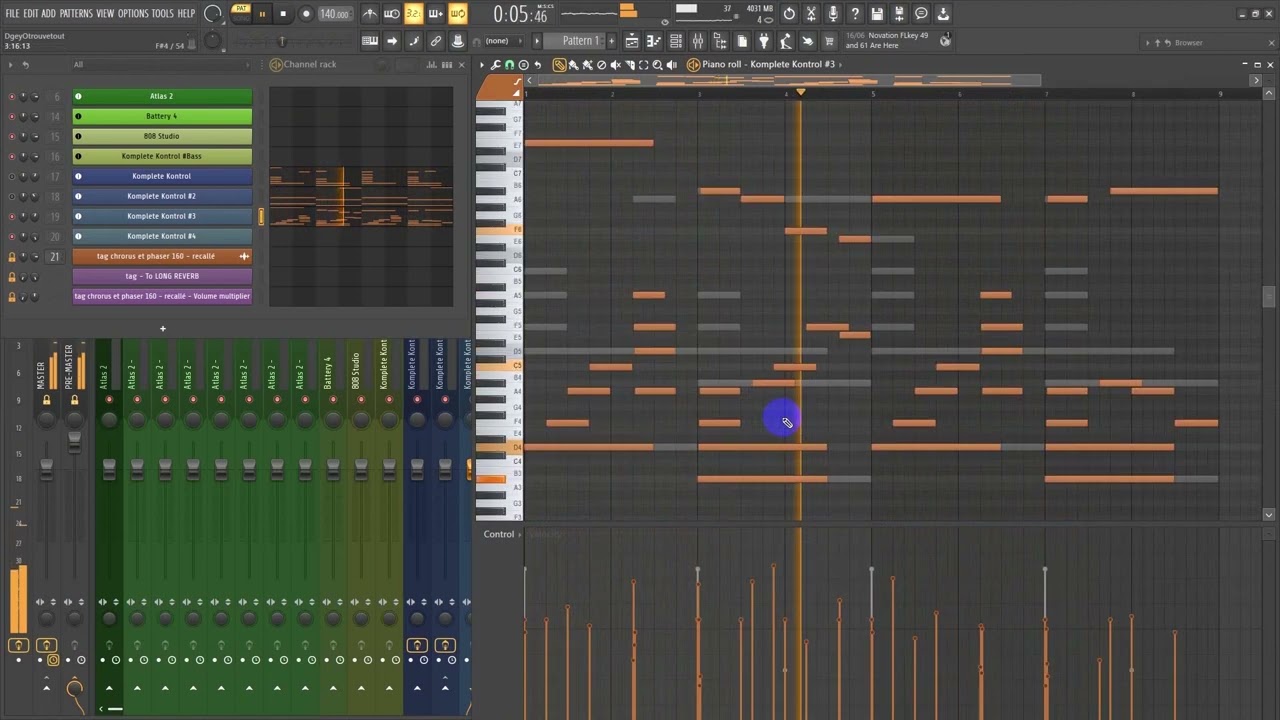The width and height of the screenshot is (1280, 720).
Task: Toggle auto-scrolling arrow icon
Action: (x=392, y=41)
